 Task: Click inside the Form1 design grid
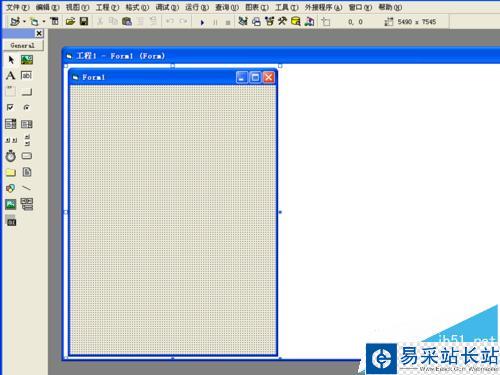pos(173,219)
